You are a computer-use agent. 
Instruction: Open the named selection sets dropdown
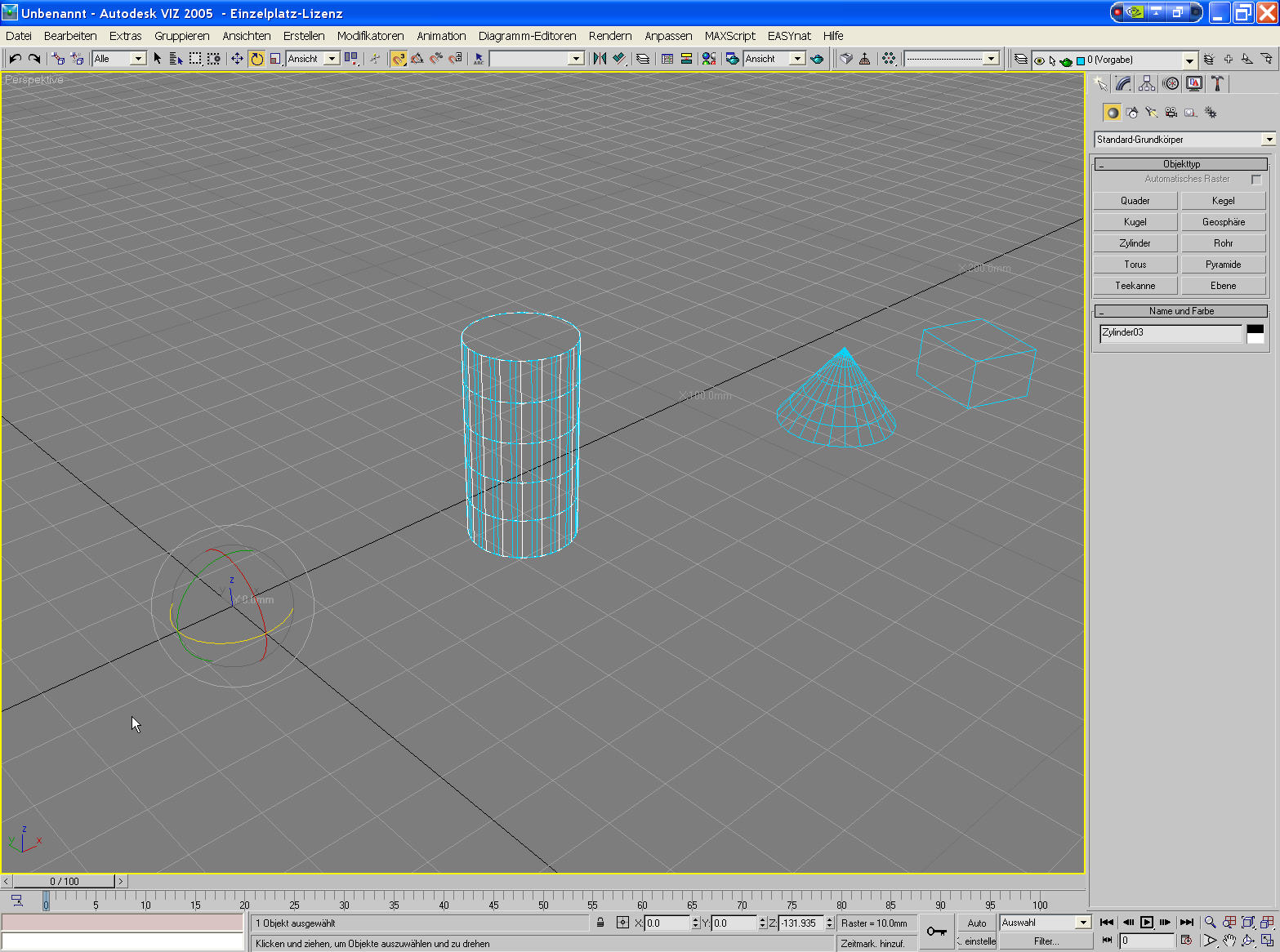[x=537, y=59]
